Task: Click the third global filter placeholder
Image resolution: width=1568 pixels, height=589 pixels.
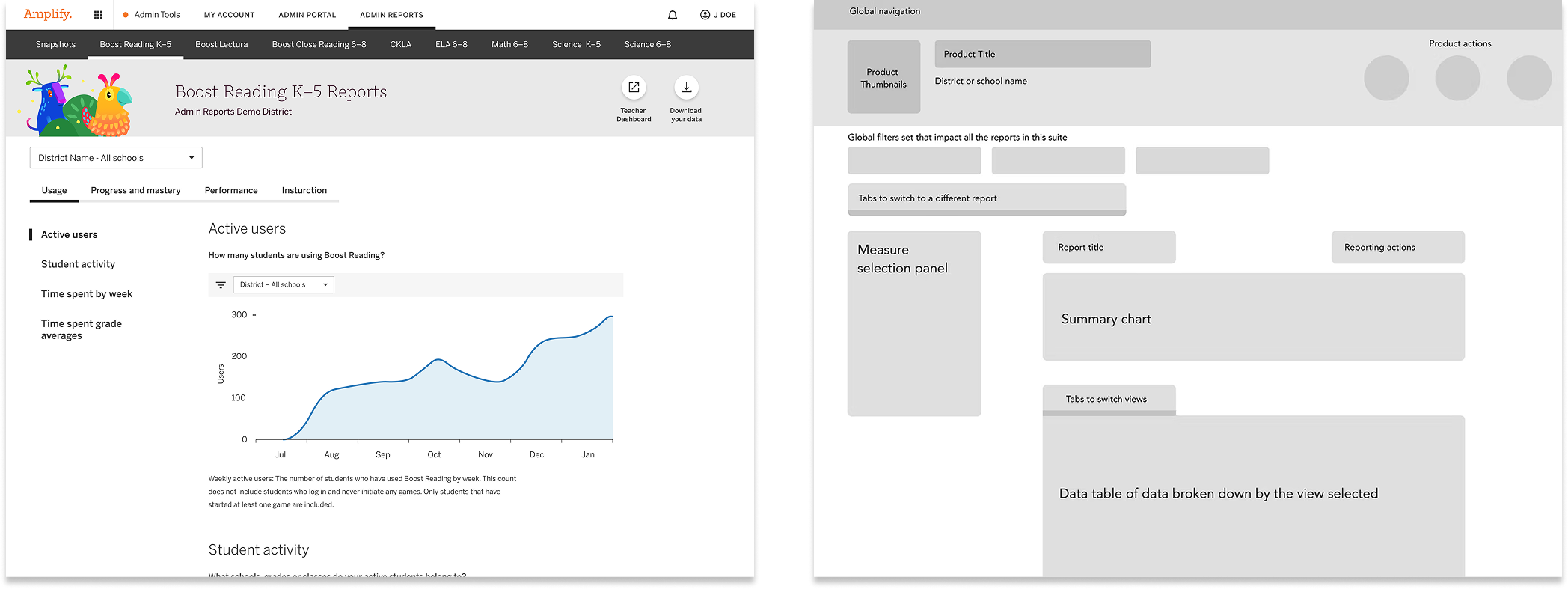Action: (1202, 161)
